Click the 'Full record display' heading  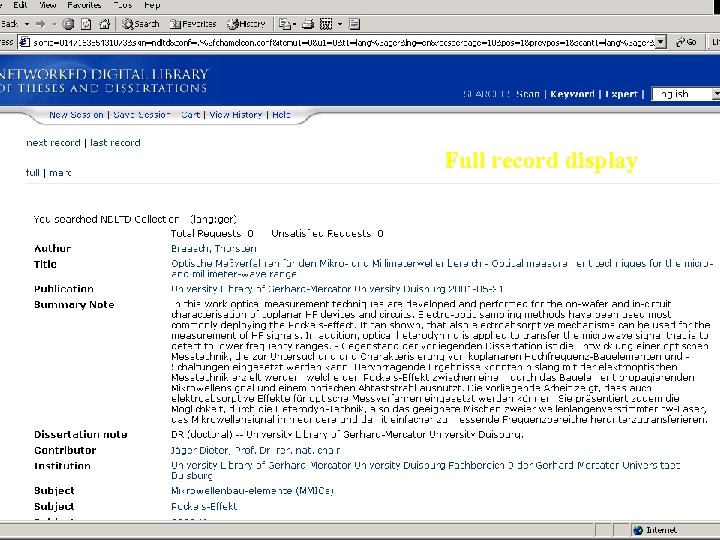pyautogui.click(x=541, y=160)
